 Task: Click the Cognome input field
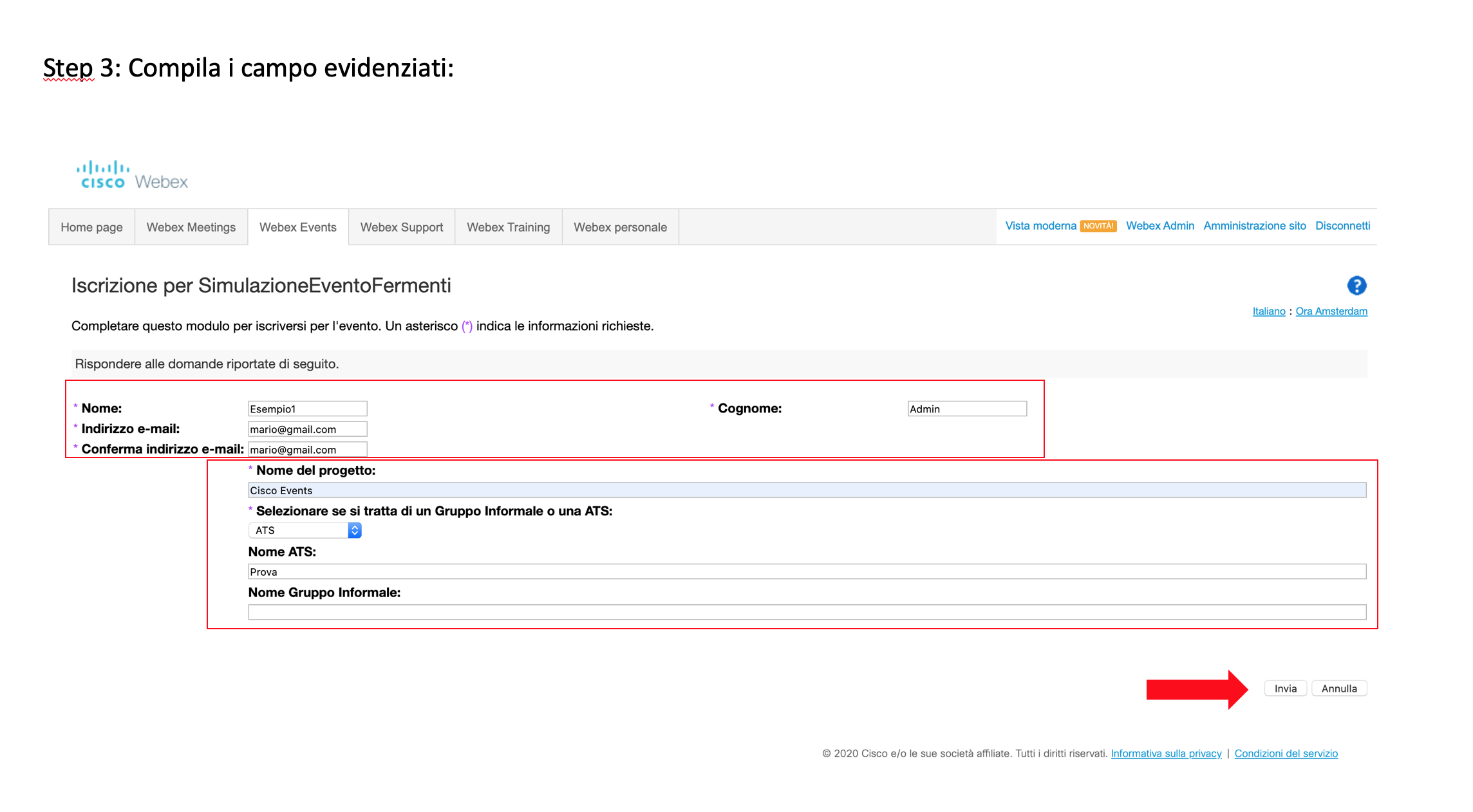[x=967, y=409]
